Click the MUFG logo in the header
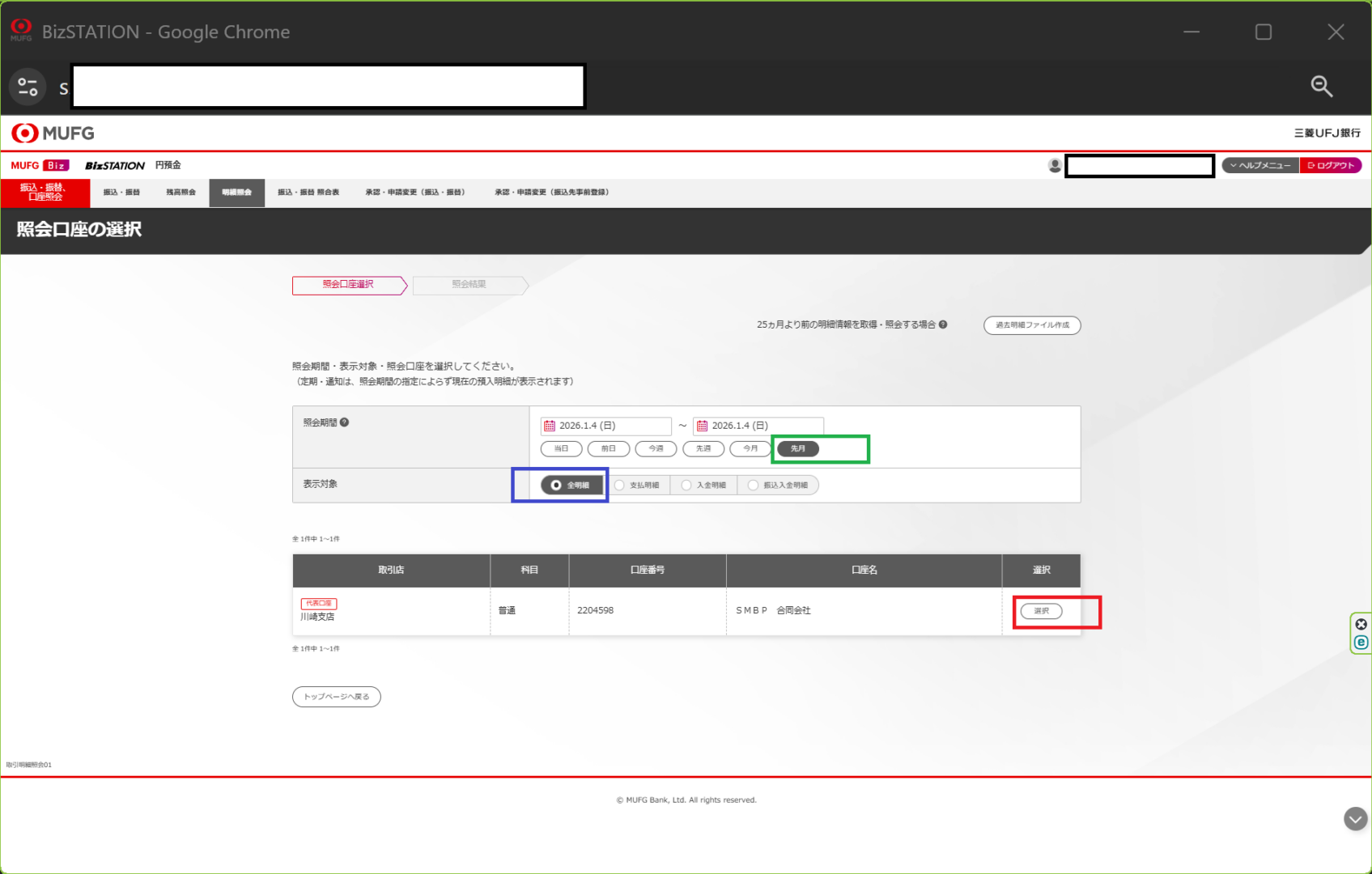This screenshot has width=1372, height=874. tap(53, 134)
